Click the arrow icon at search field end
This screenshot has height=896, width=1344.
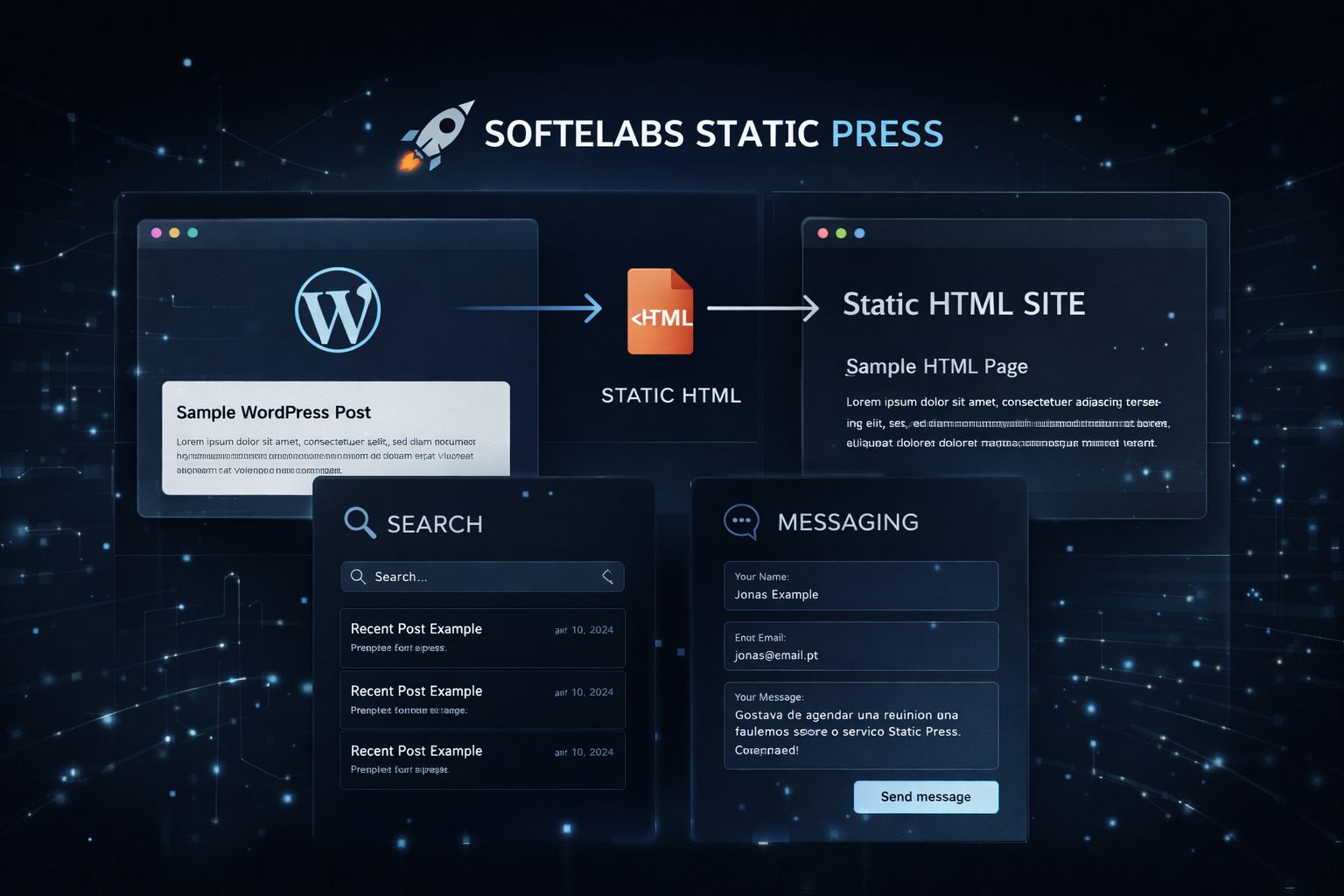coord(607,577)
